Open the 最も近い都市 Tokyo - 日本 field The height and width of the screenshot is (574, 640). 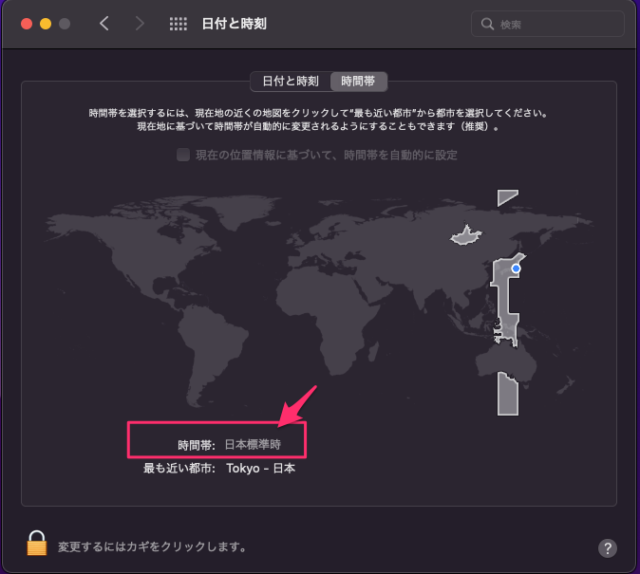coord(260,468)
